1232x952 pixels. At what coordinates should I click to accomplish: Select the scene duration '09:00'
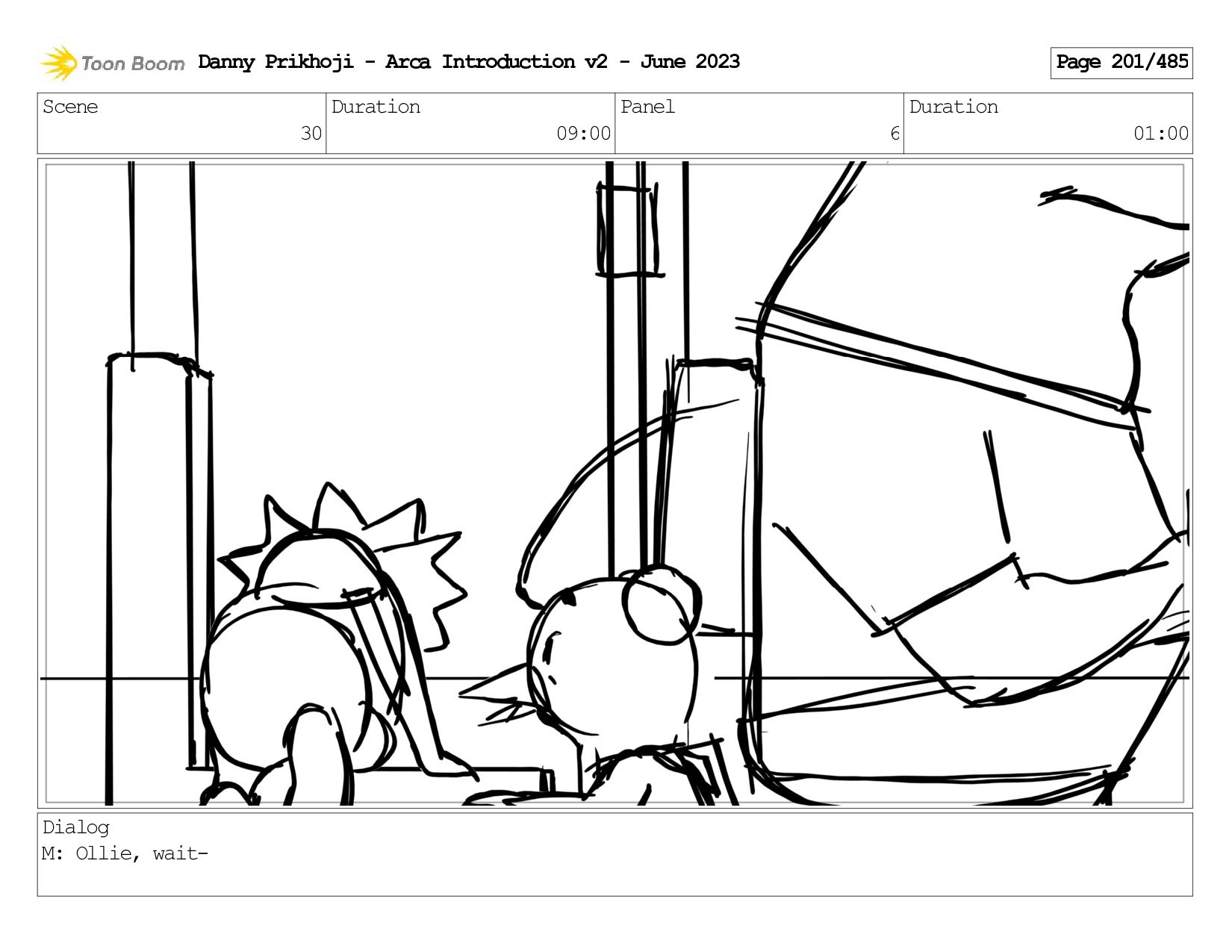point(583,134)
